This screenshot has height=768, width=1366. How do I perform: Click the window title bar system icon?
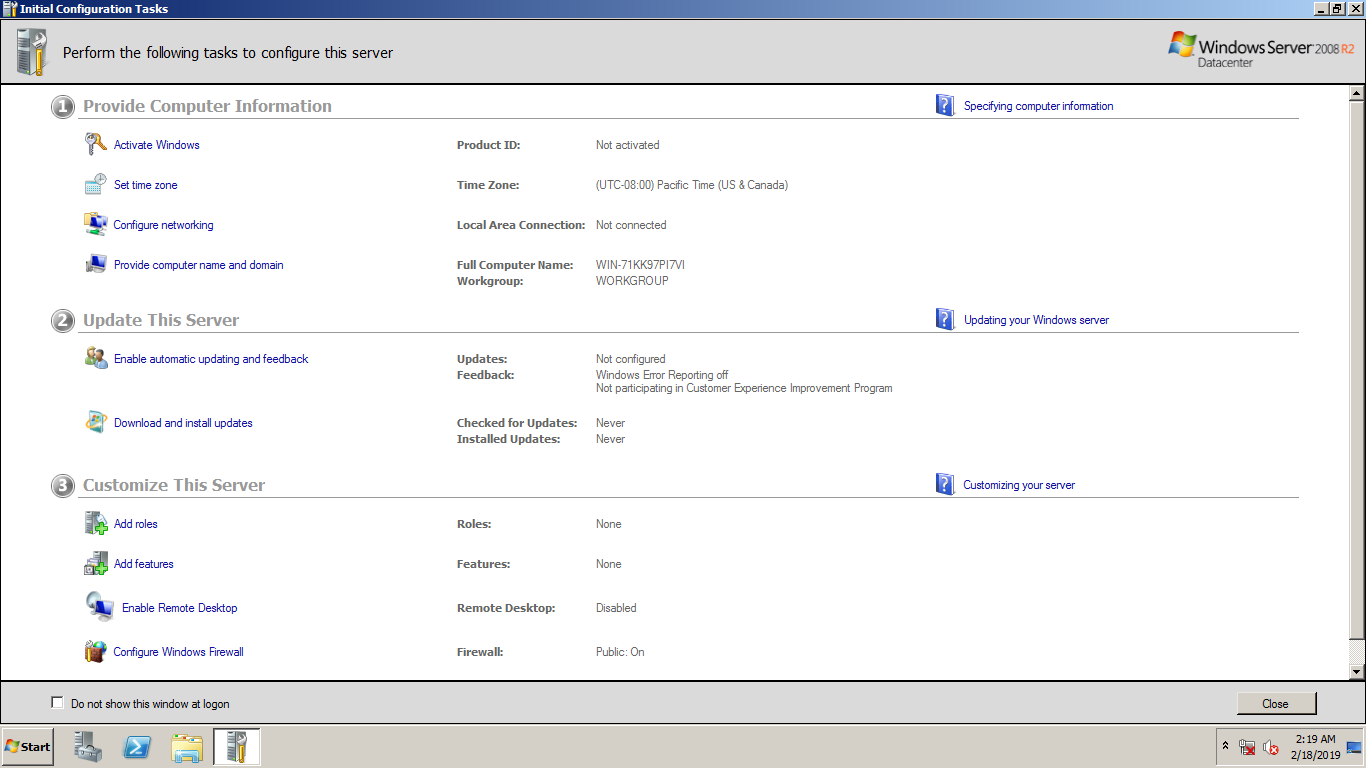point(9,8)
